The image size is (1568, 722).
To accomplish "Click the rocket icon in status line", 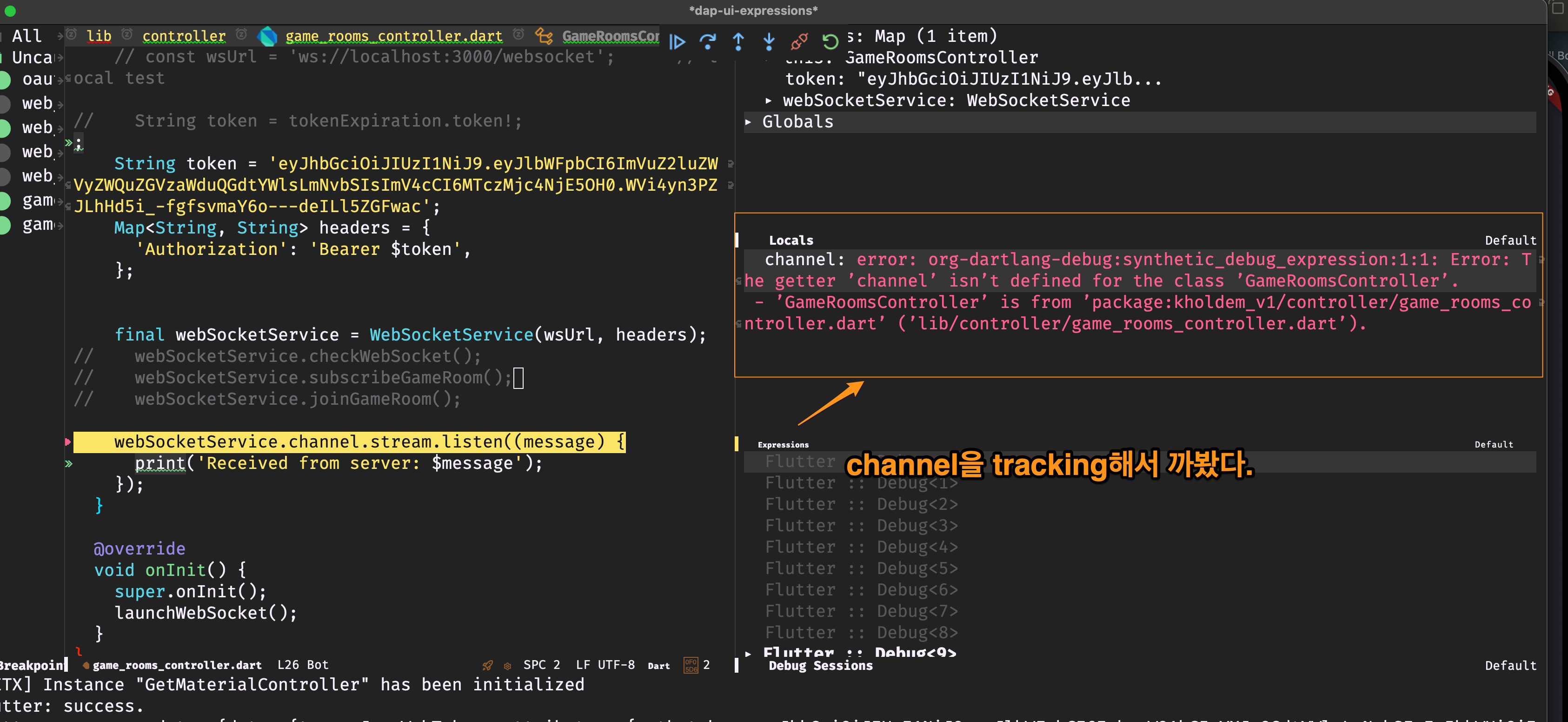I will [x=488, y=665].
